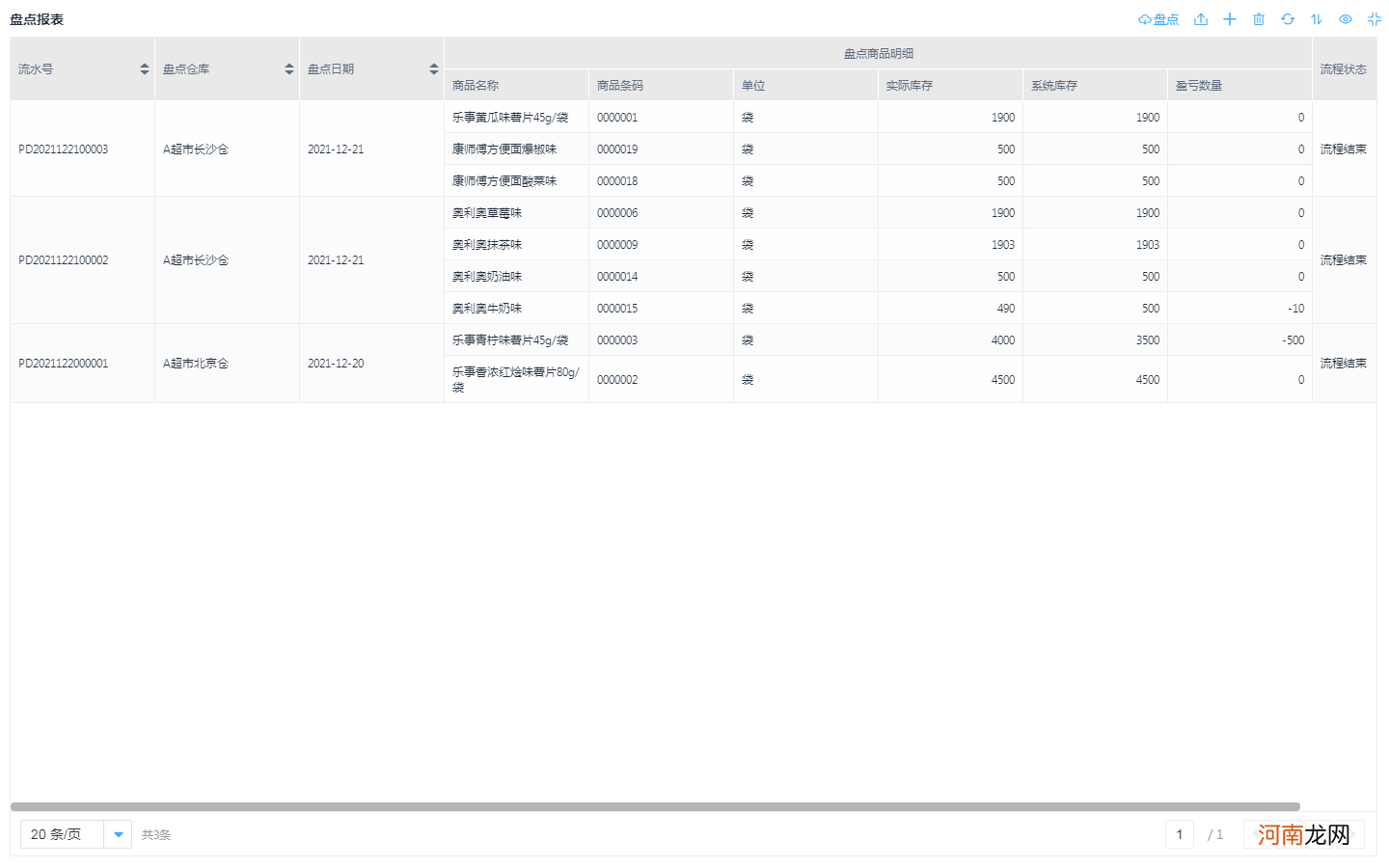Screen dimensions: 1389x868
Task: Click the trash delete icon
Action: (x=1259, y=19)
